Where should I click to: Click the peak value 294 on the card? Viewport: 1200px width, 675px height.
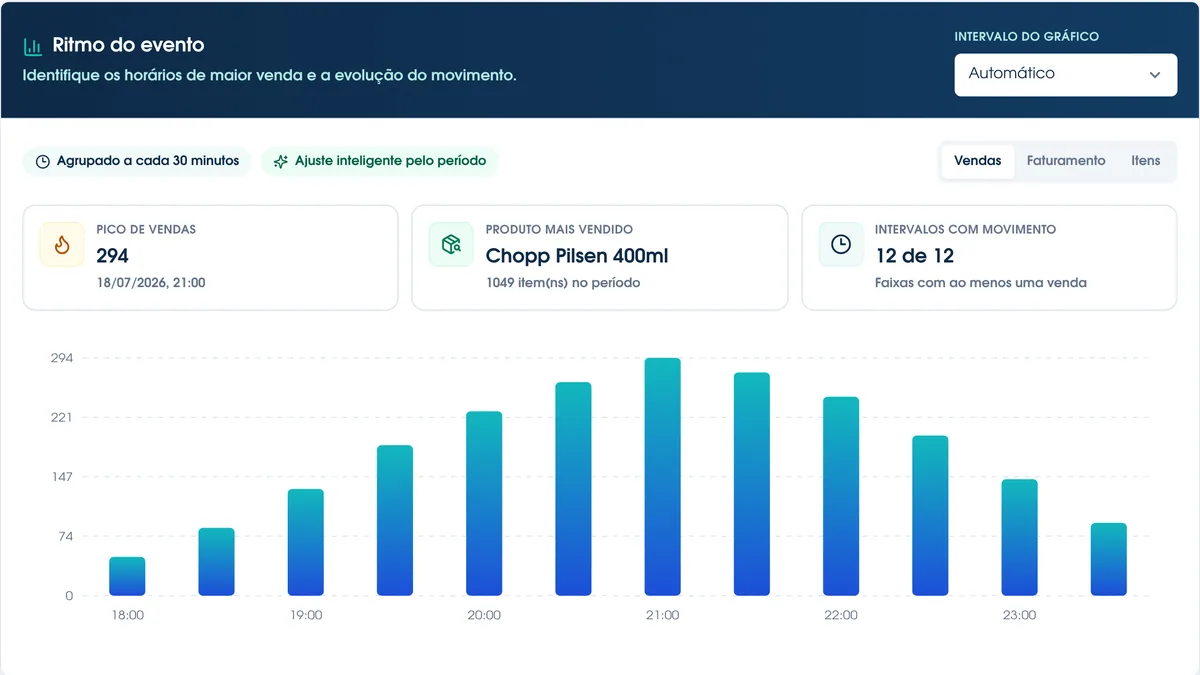[x=113, y=256]
